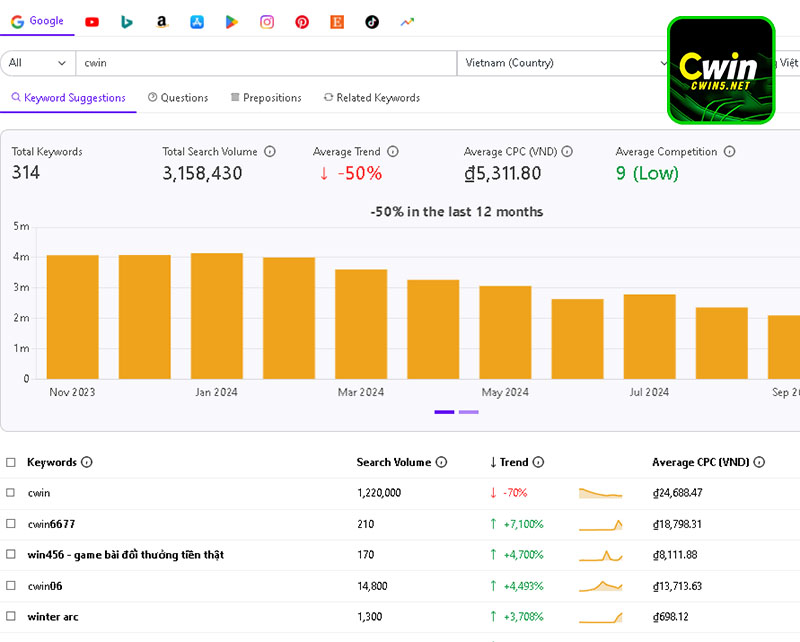Open the Google tab
Viewport: 800px width, 642px height.
click(x=37, y=21)
